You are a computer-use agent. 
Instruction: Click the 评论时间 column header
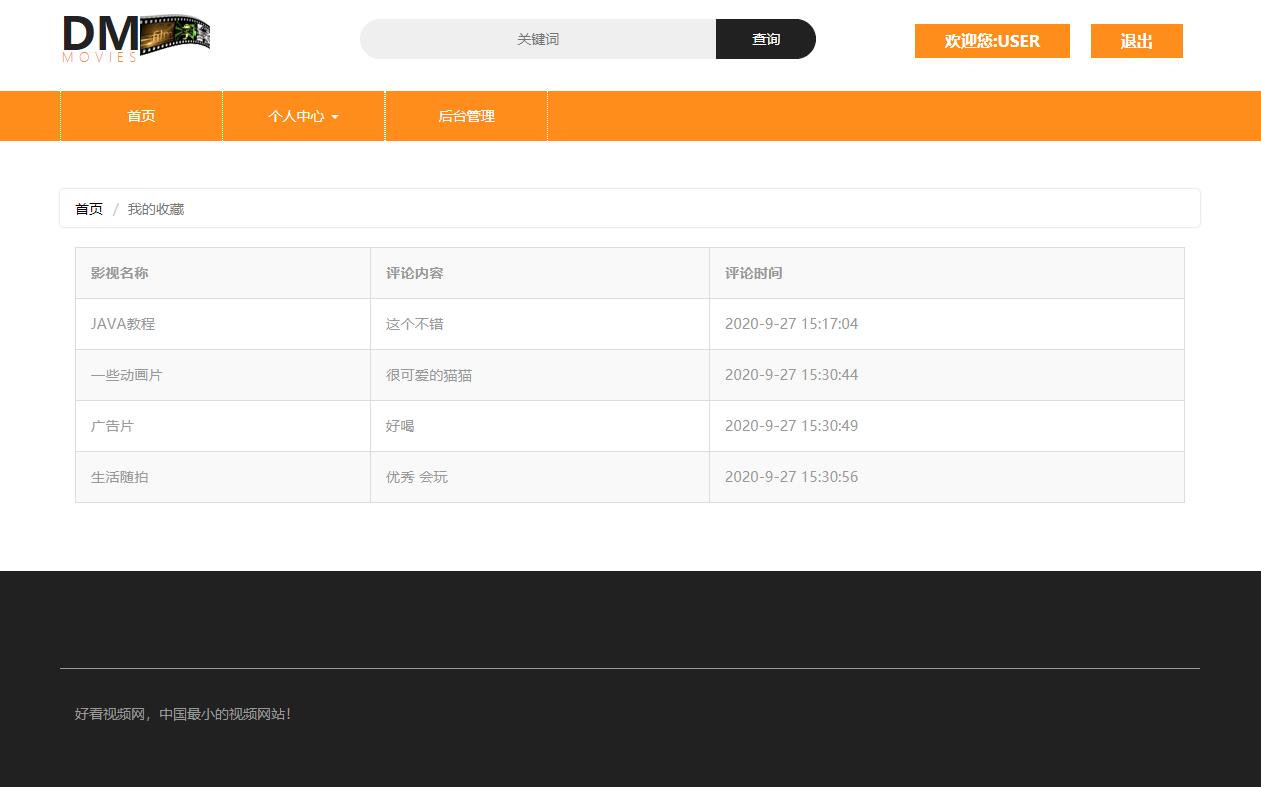point(753,272)
